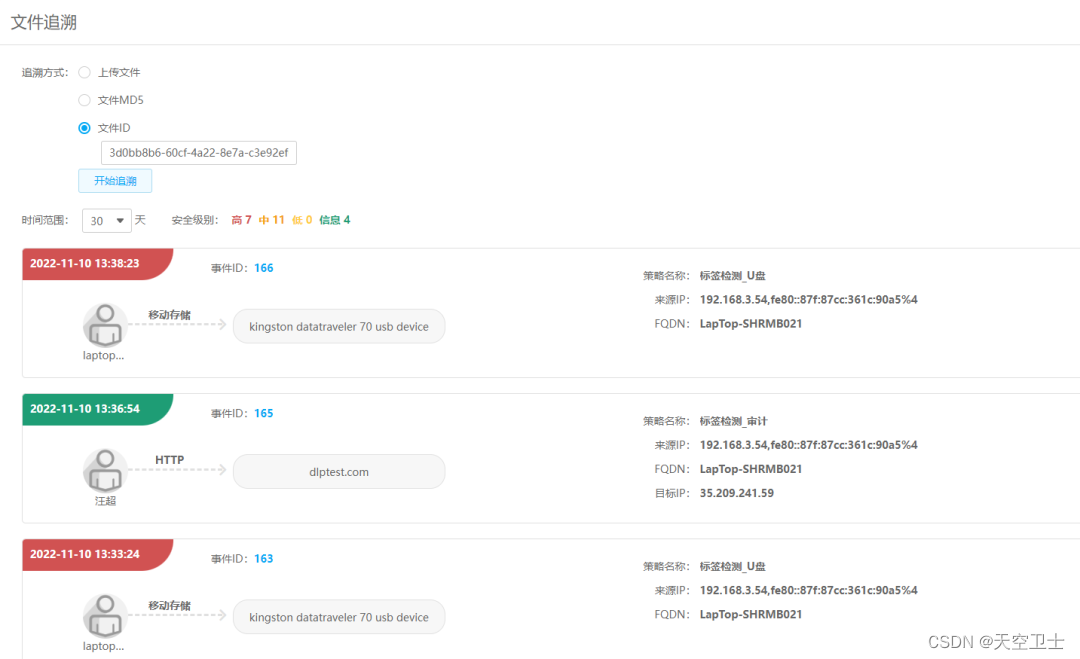Click the file ID input field
Viewport: 1080px width, 659px height.
198,153
